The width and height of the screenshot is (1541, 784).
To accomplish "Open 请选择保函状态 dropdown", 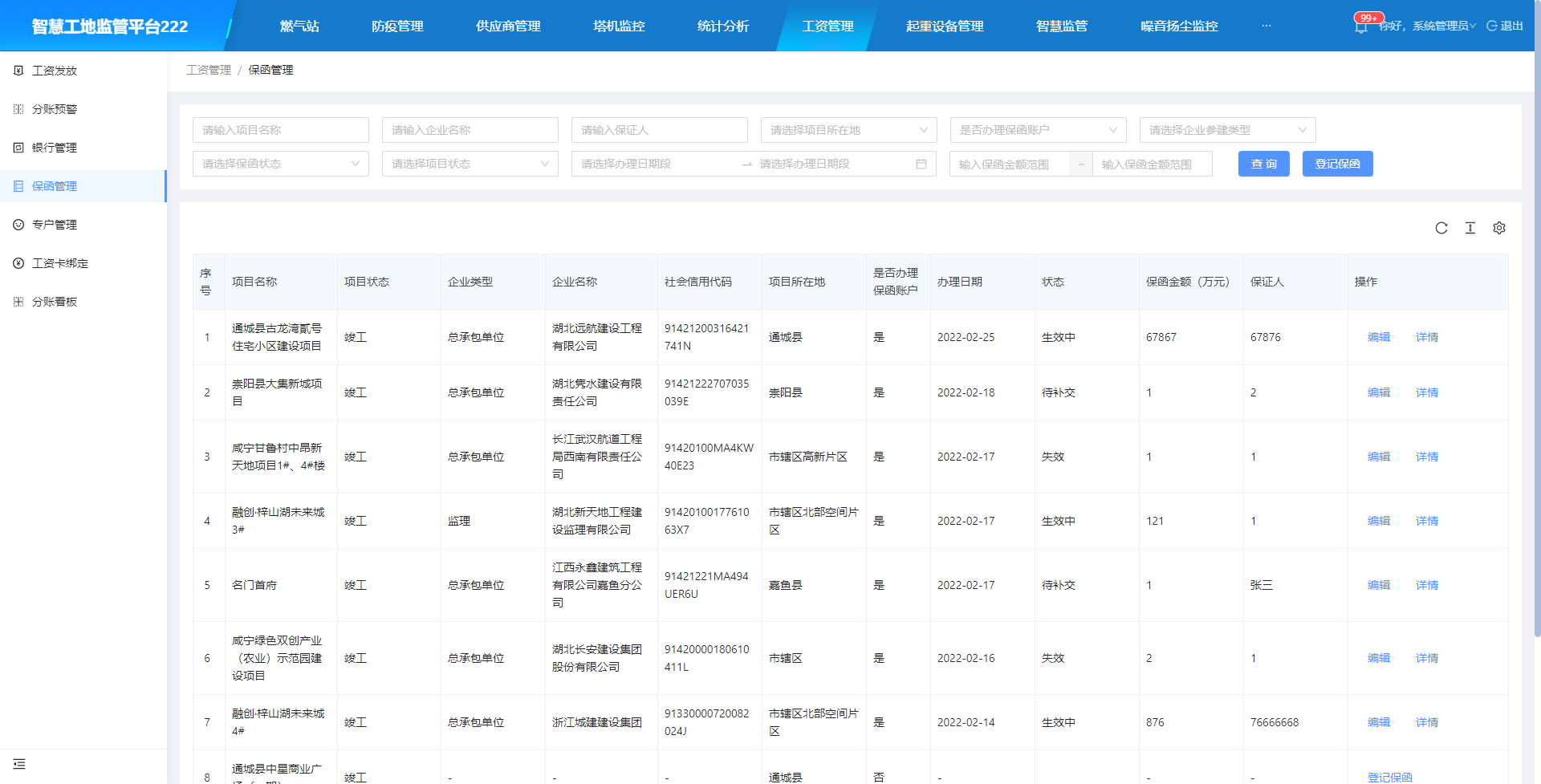I will pos(281,164).
